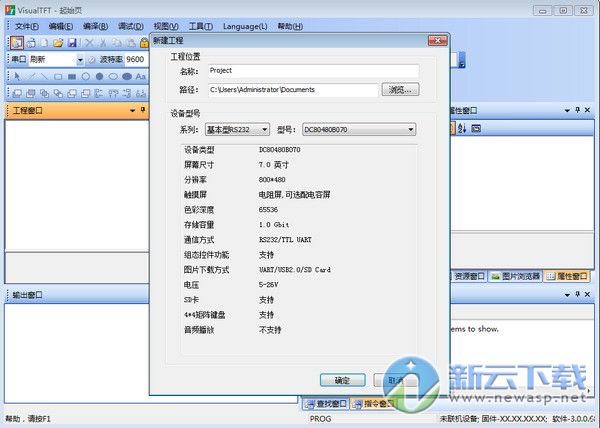Screen dimensions: 600x428
Task: Open the 帮助(H) menu
Action: [x=290, y=26]
